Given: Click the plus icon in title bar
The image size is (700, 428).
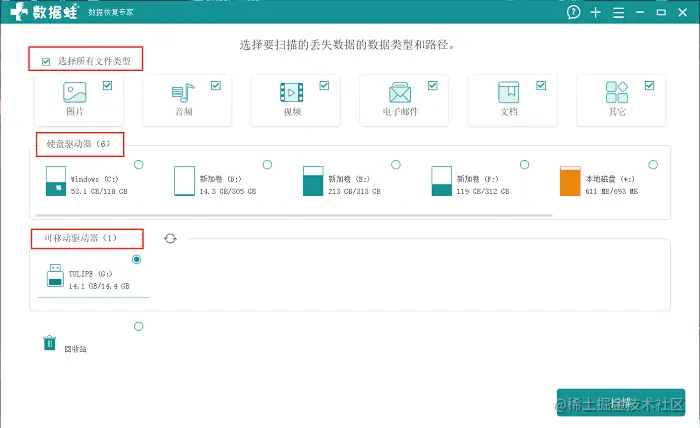Looking at the screenshot, I should [x=596, y=12].
